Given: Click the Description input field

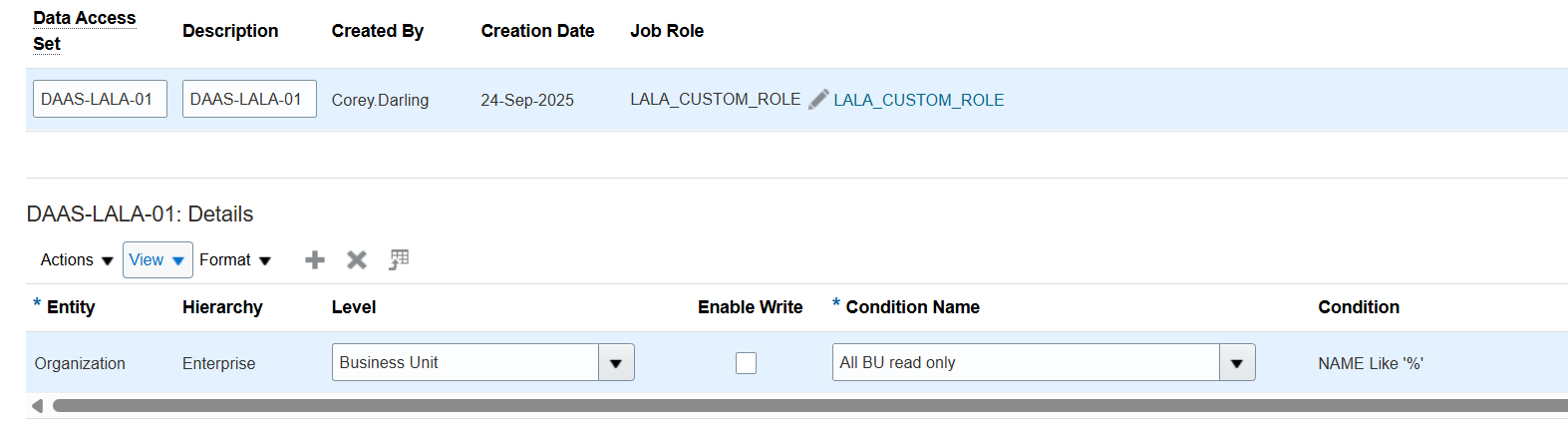Looking at the screenshot, I should pos(249,100).
